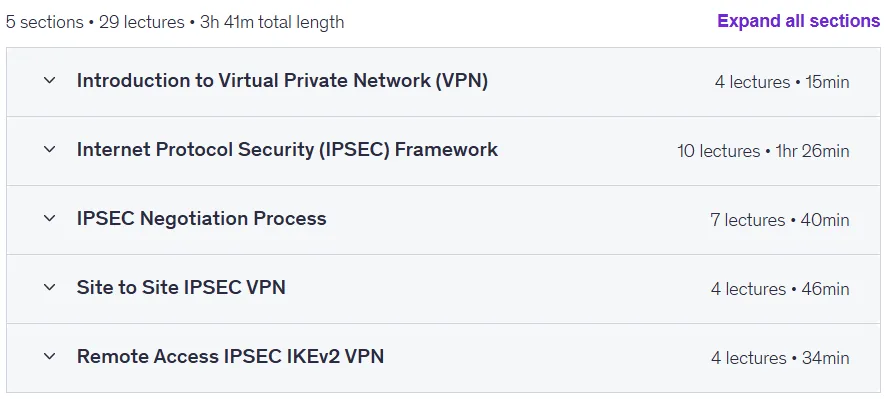Screen dimensions: 887x399
Task: Click chevron beside Introduction to Virtual Private Network
Action: coord(50,80)
